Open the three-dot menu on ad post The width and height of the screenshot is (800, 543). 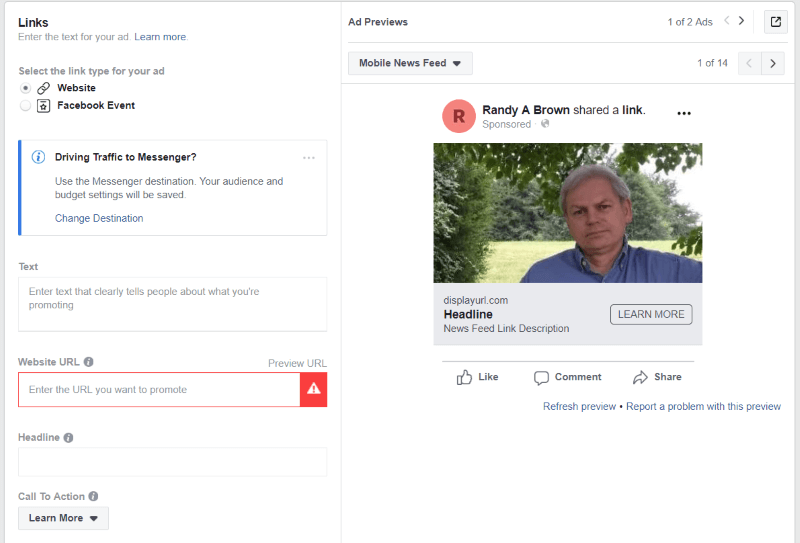(x=684, y=113)
